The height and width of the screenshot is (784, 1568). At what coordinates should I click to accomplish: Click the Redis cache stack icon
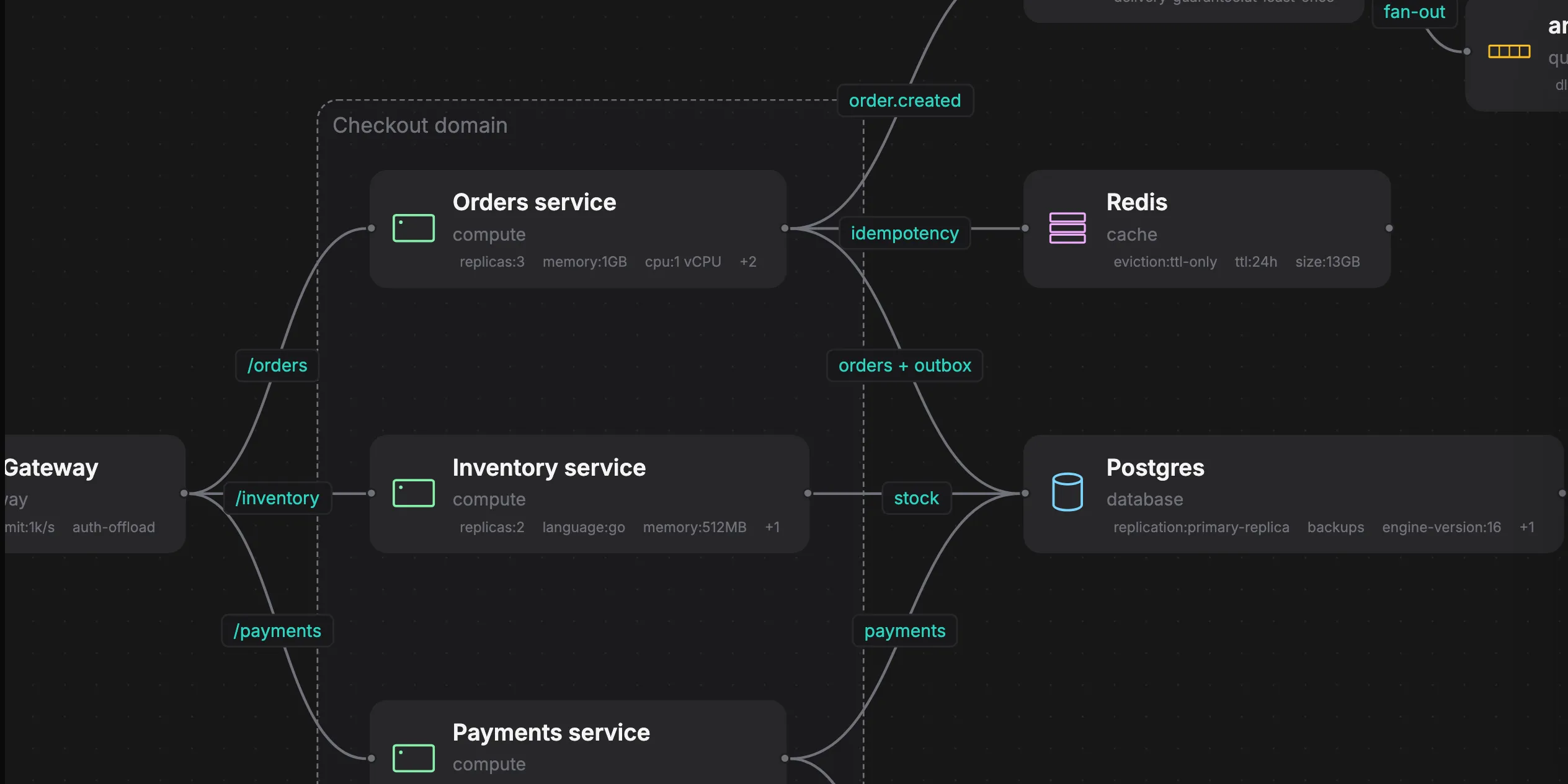1067,228
